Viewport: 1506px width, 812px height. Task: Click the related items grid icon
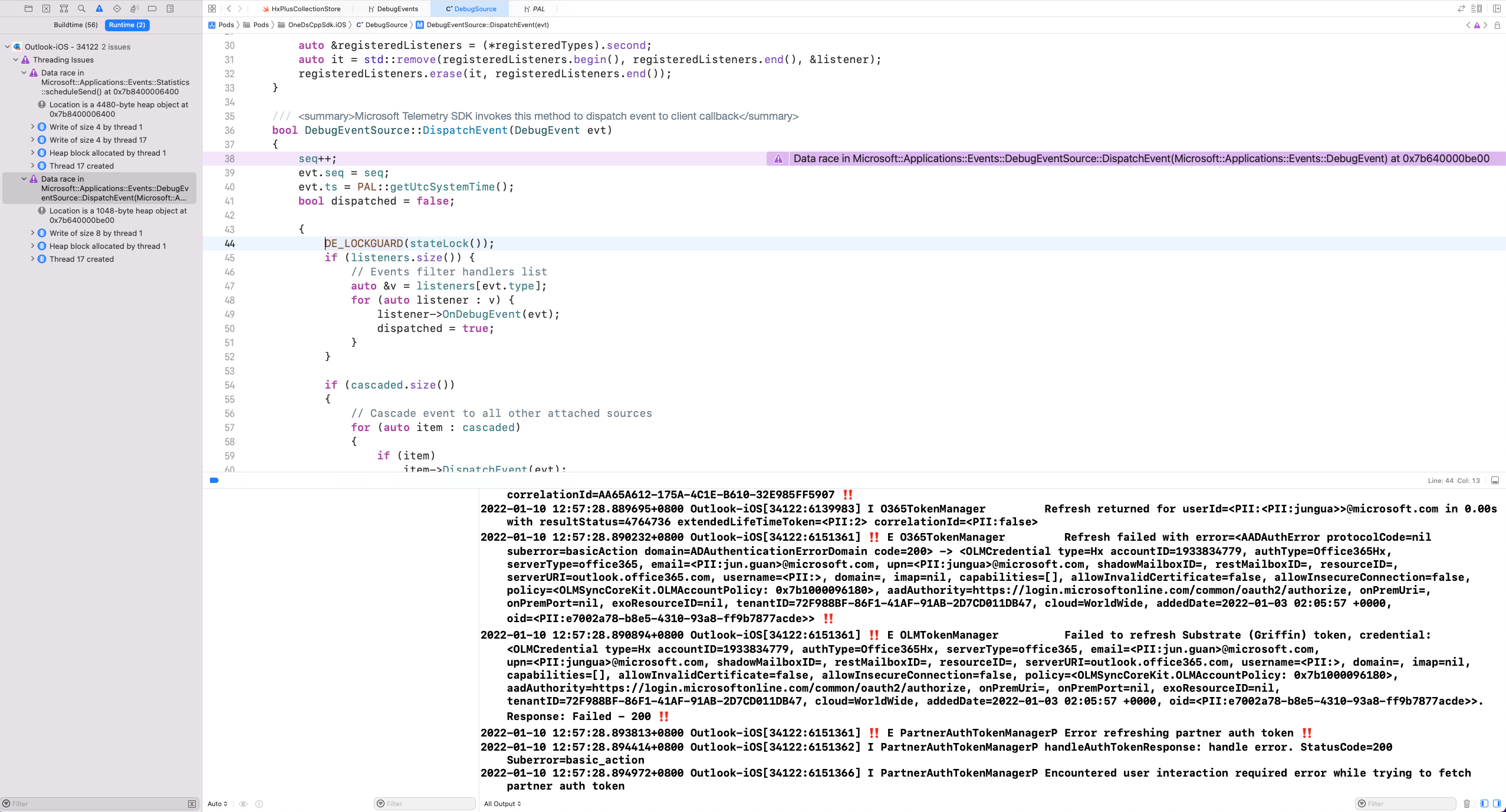(x=212, y=8)
